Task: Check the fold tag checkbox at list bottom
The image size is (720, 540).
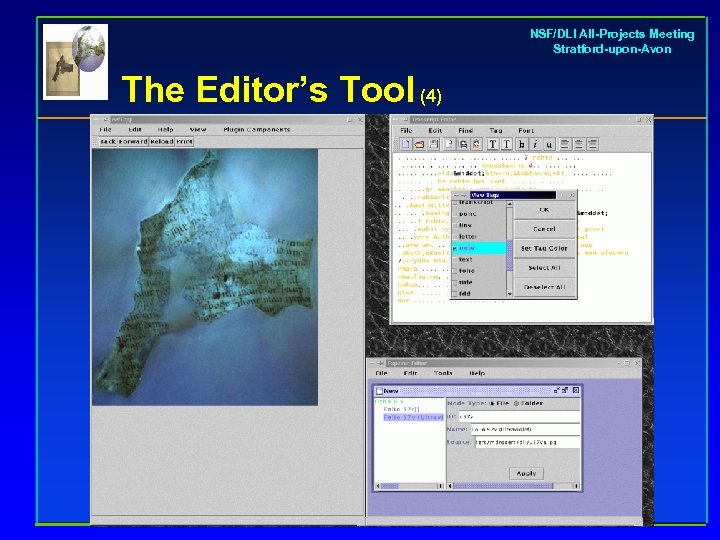Action: point(456,293)
